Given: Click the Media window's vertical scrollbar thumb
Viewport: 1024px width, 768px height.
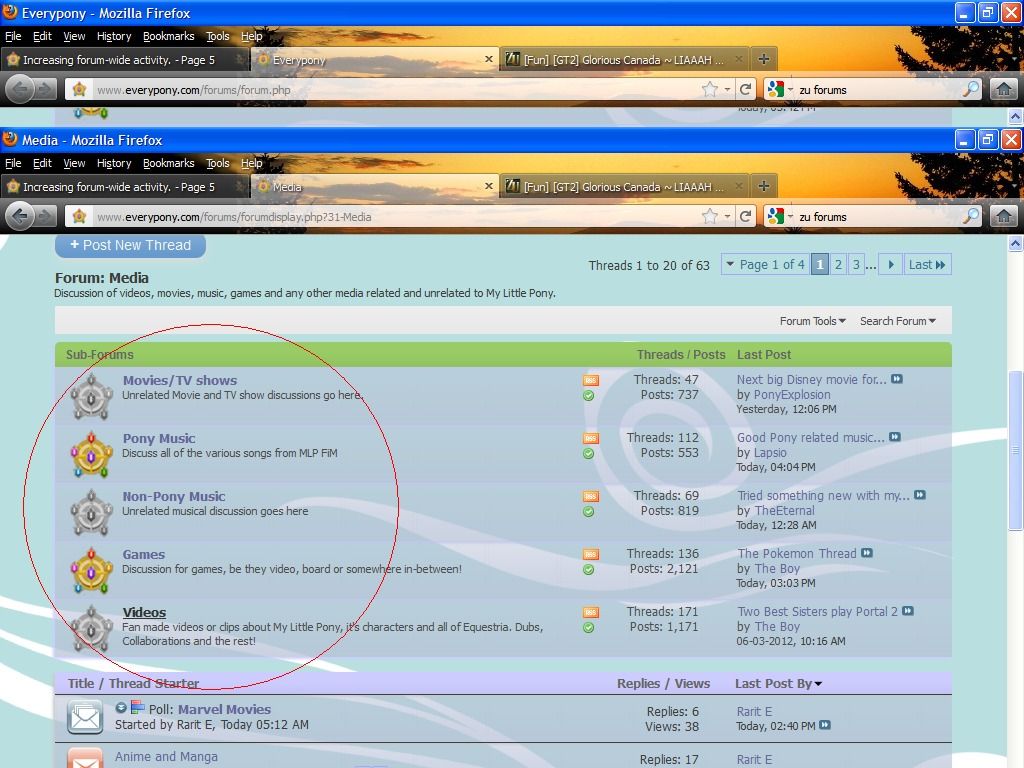Looking at the screenshot, I should click(x=1016, y=451).
